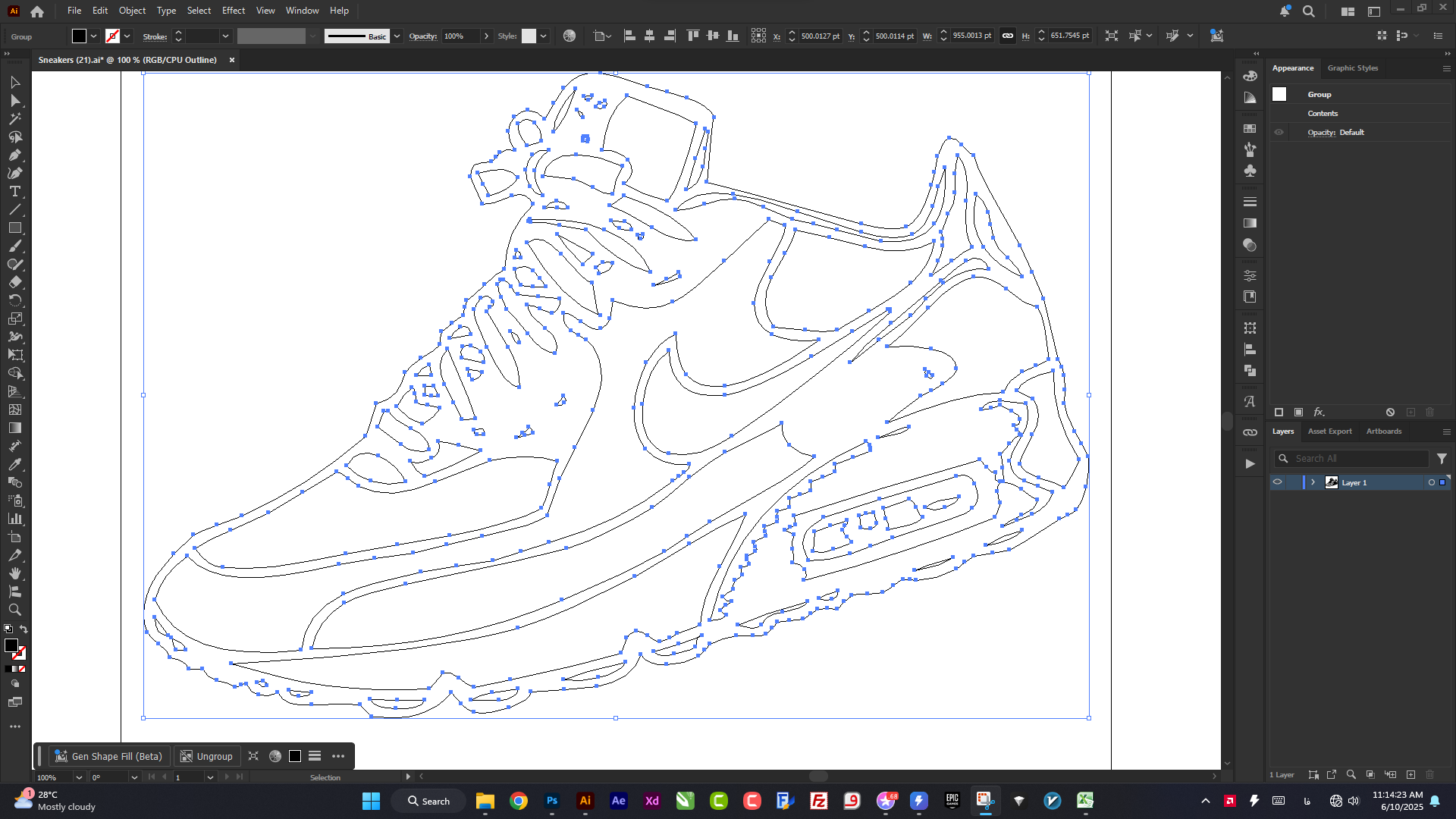Open the Style dropdown arrow
The image size is (1456, 819).
(544, 36)
